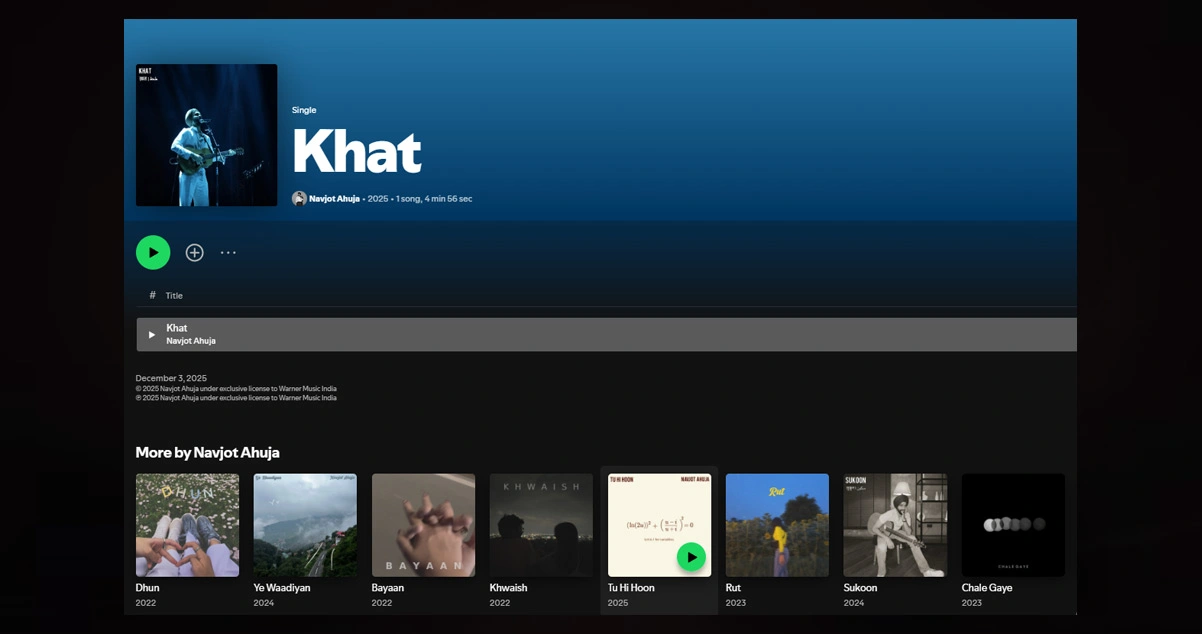Open the Khwaish album thumbnail
This screenshot has width=1202, height=634.
coord(541,525)
